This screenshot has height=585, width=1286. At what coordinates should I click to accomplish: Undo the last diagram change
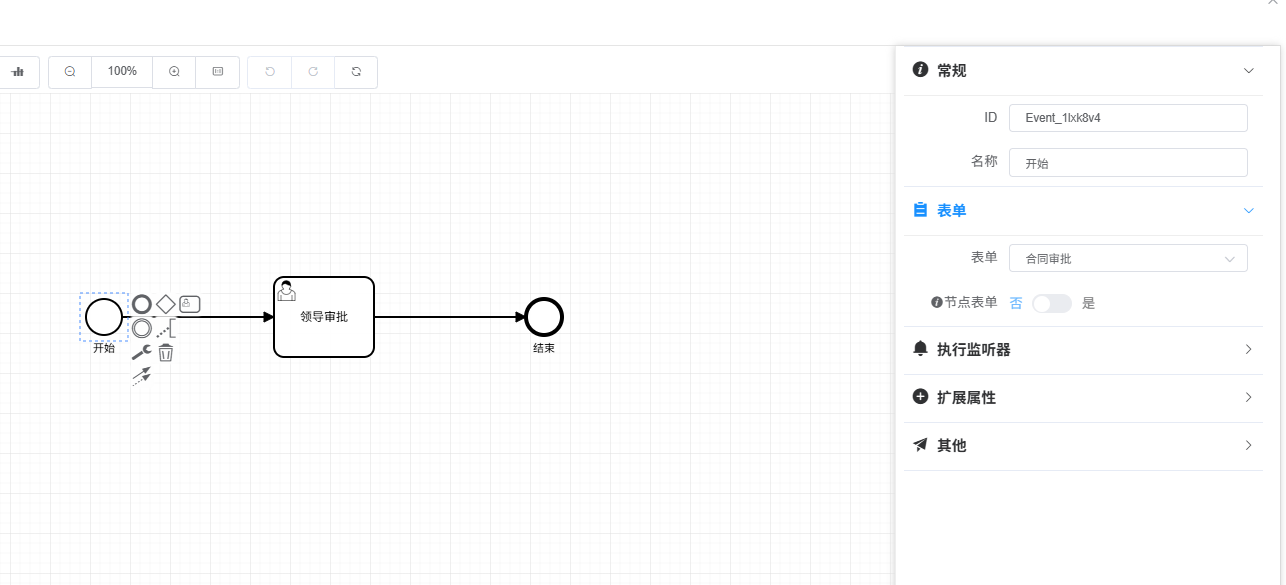click(269, 72)
